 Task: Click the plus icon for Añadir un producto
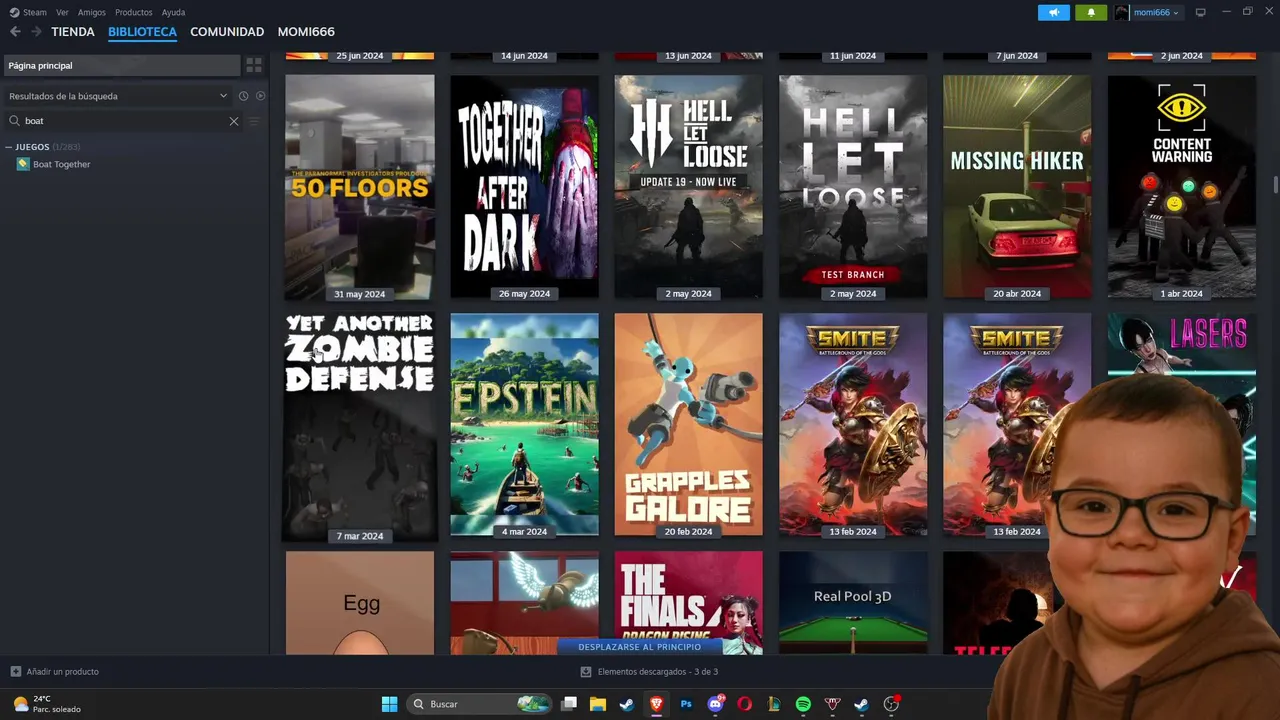pos(15,671)
